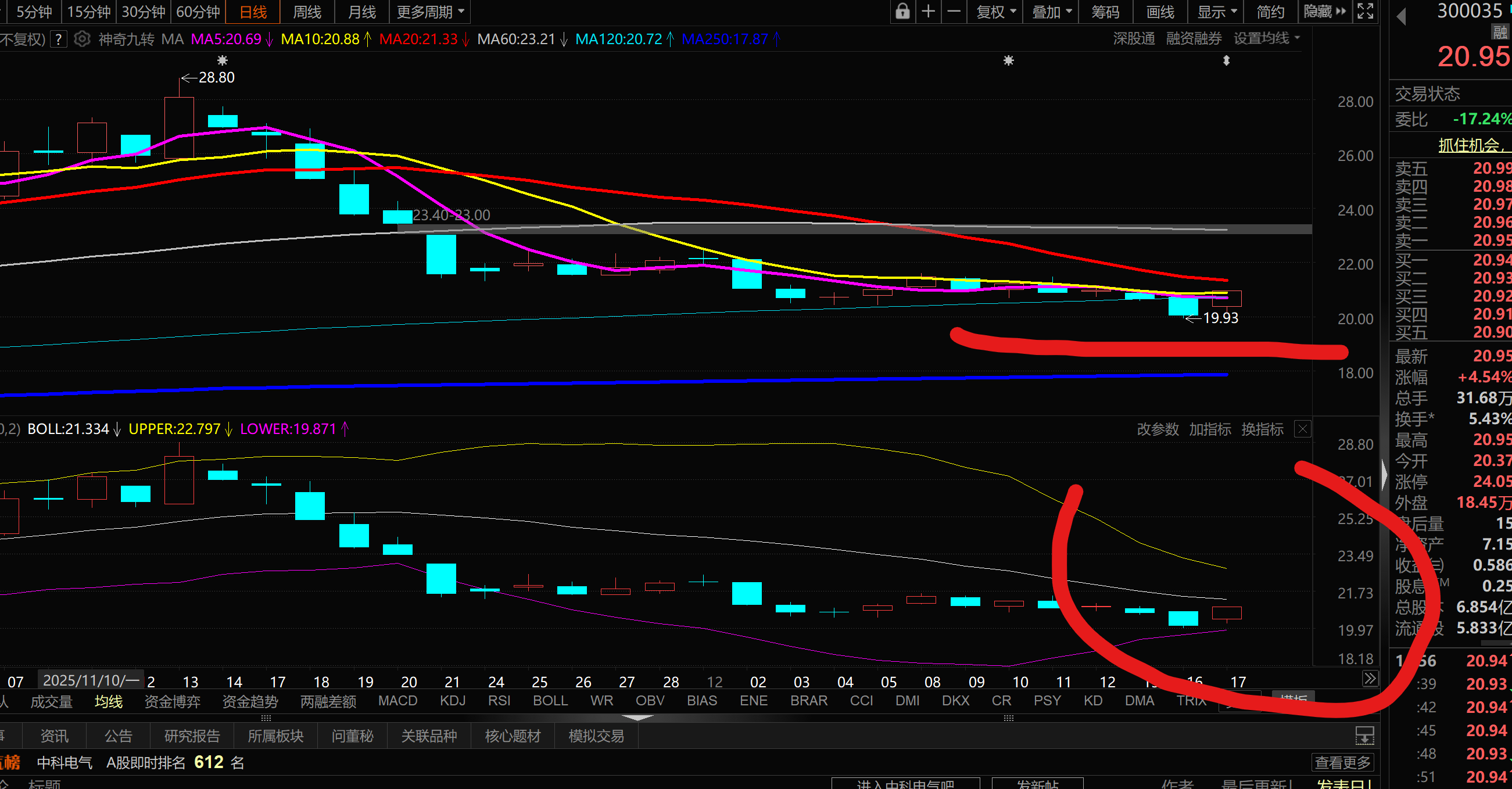The height and width of the screenshot is (789, 1512).
Task: Select the MACD indicator tab
Action: click(397, 701)
